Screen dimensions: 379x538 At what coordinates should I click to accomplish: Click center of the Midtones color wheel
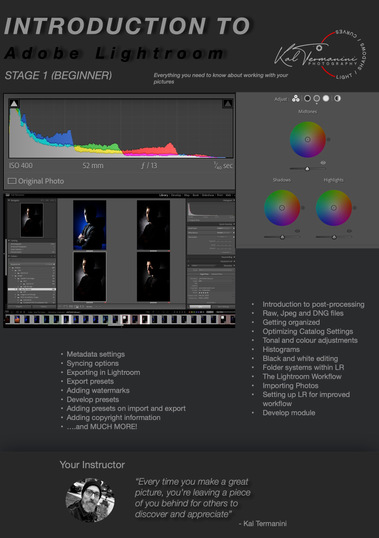pos(308,139)
